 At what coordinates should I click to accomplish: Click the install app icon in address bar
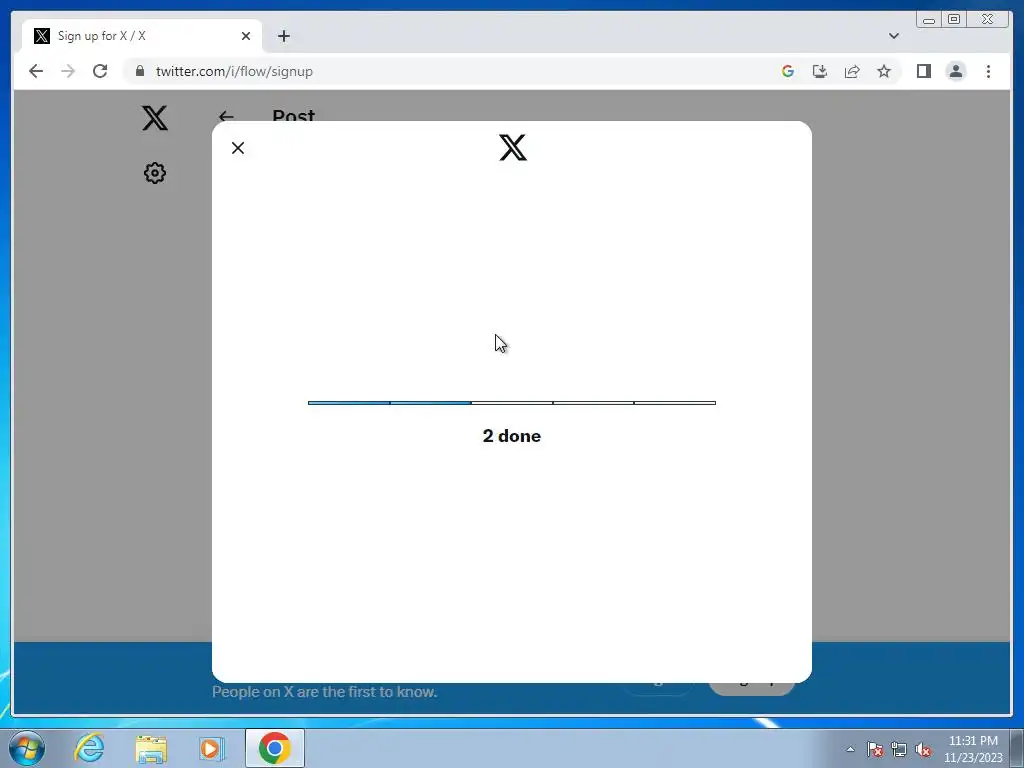click(x=820, y=71)
